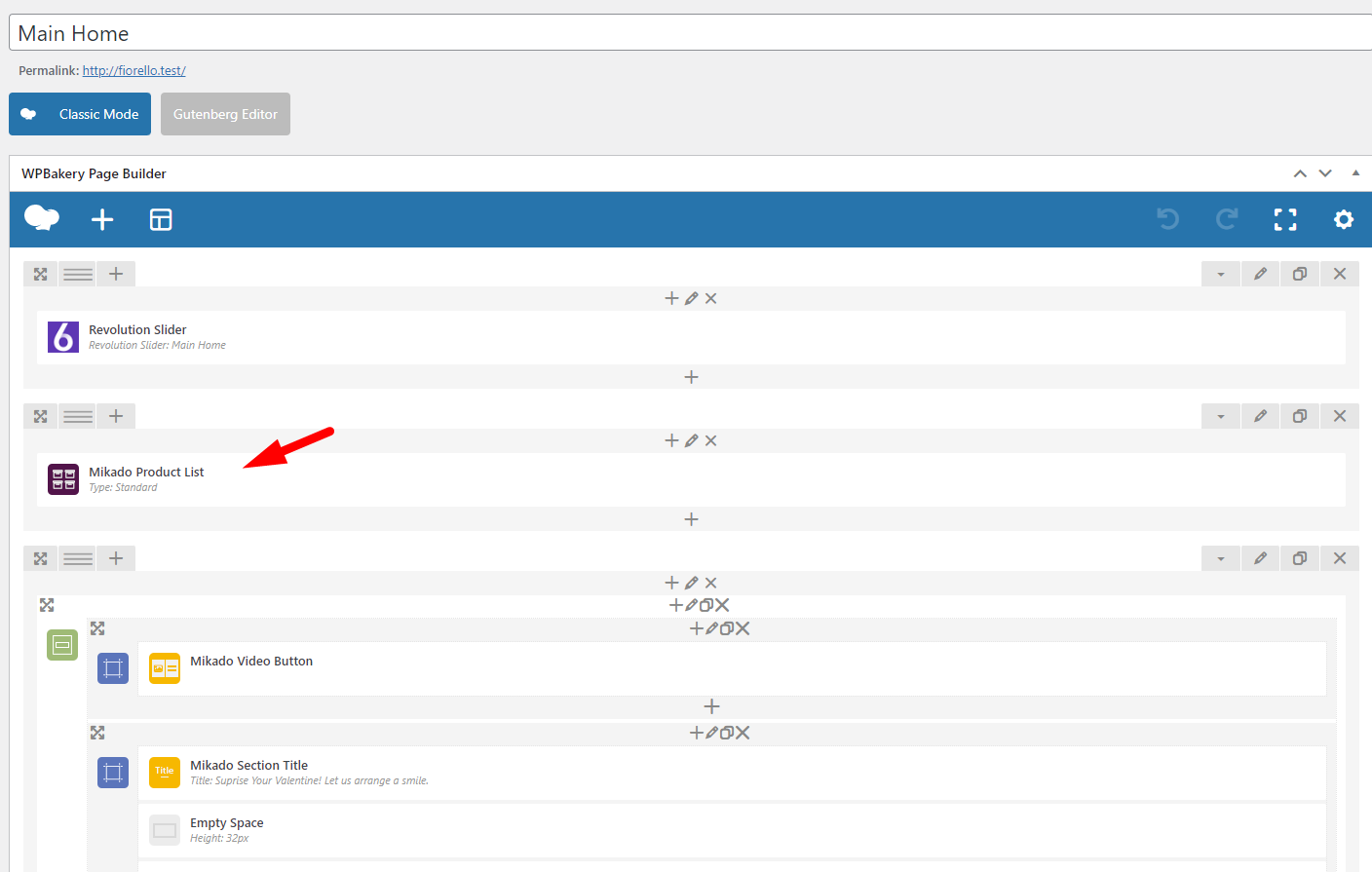Click inner row icon beside Section Title
The height and width of the screenshot is (872, 1372).
[x=113, y=773]
